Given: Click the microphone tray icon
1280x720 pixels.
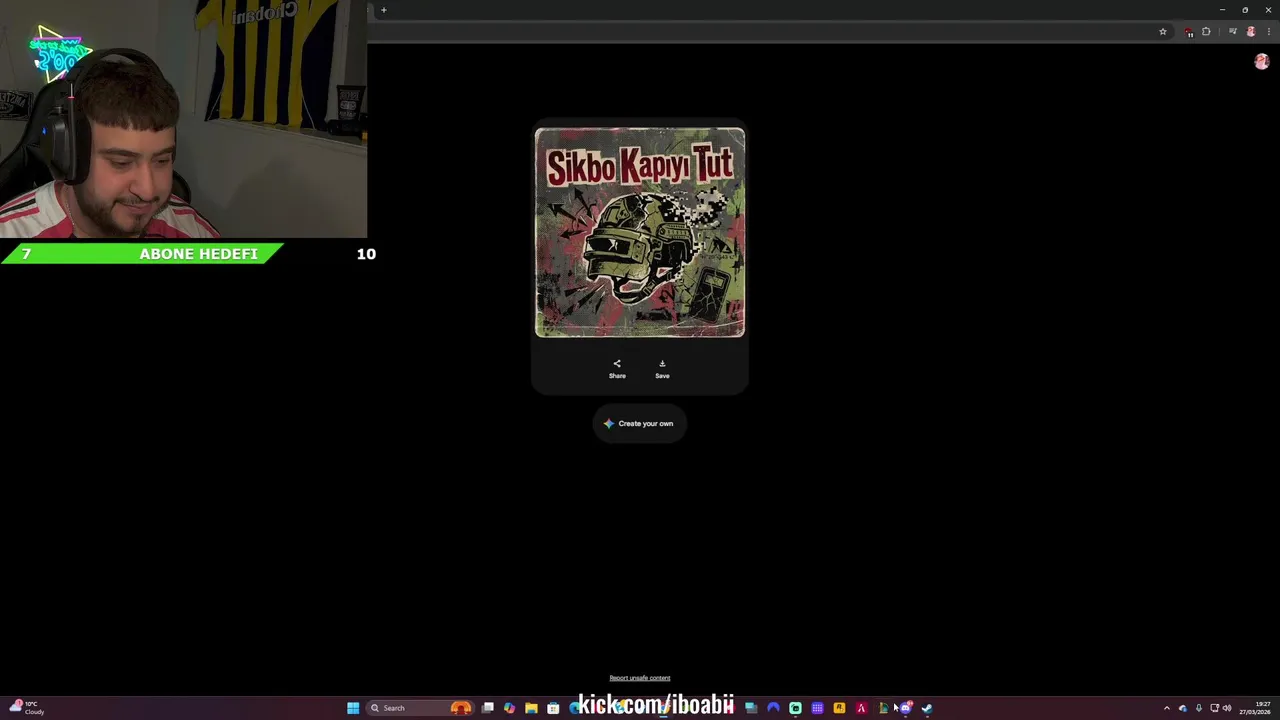Looking at the screenshot, I should [x=1198, y=708].
